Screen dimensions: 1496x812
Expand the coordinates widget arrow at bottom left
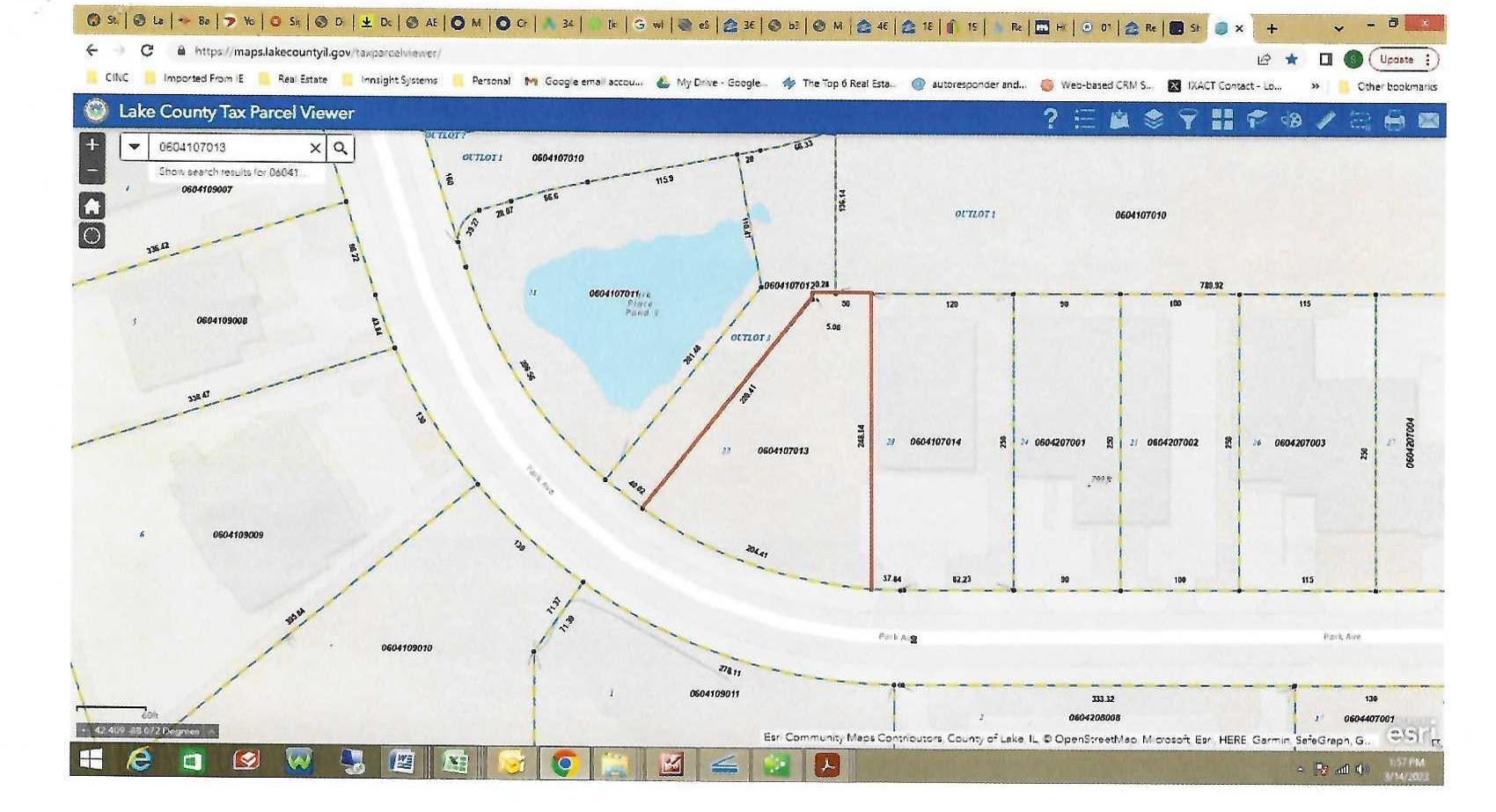point(211,731)
